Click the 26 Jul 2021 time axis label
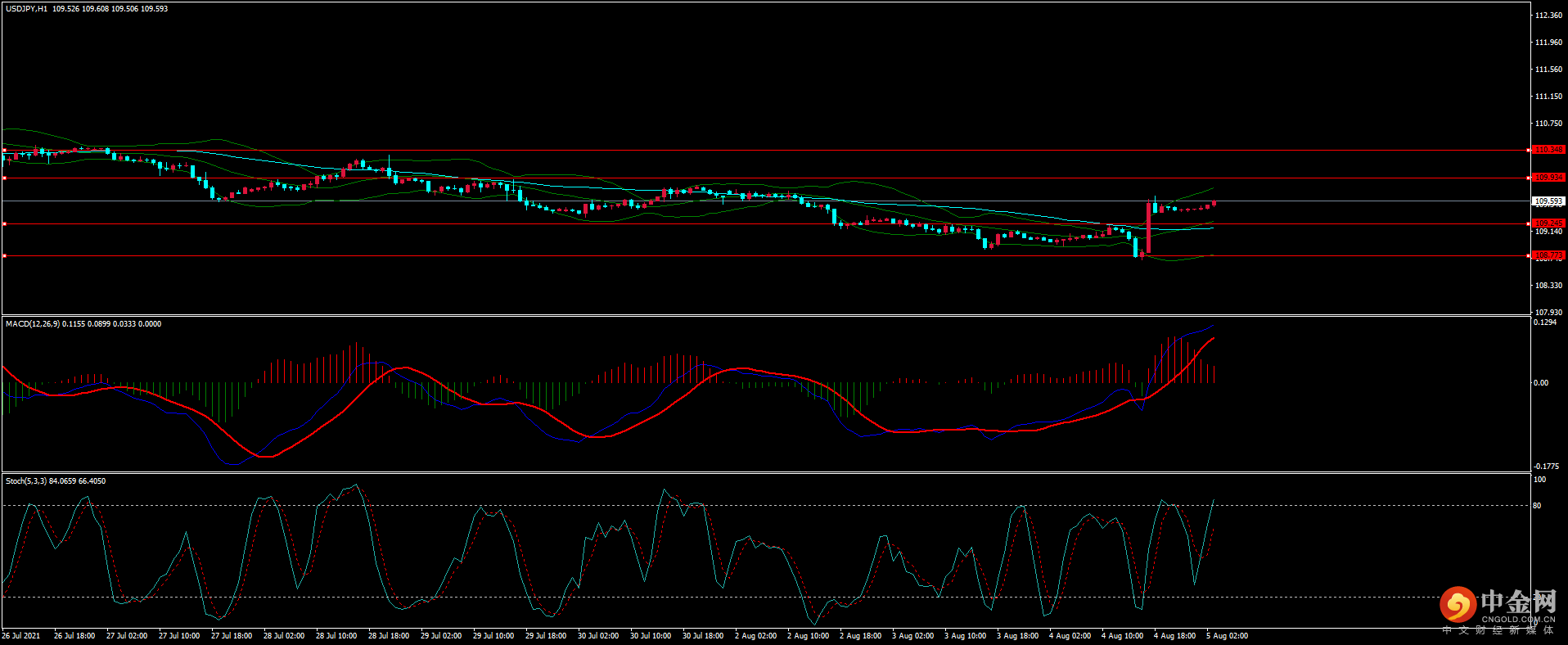This screenshot has width=1568, height=645. pos(21,636)
